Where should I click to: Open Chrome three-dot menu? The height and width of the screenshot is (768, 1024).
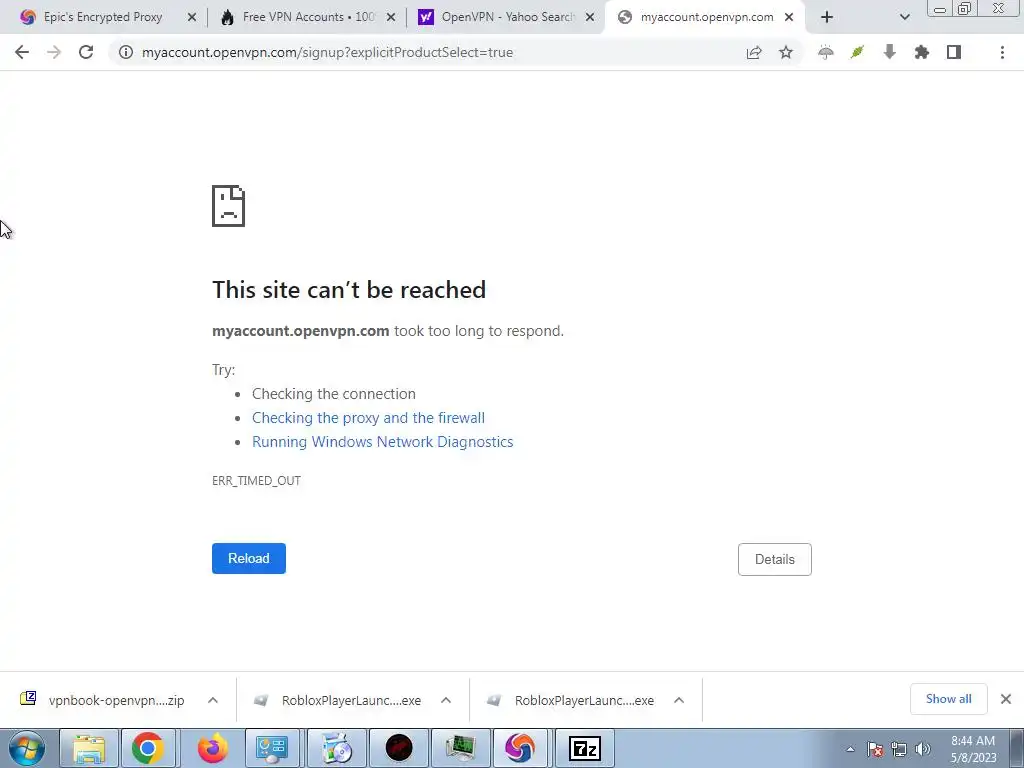coord(1002,52)
